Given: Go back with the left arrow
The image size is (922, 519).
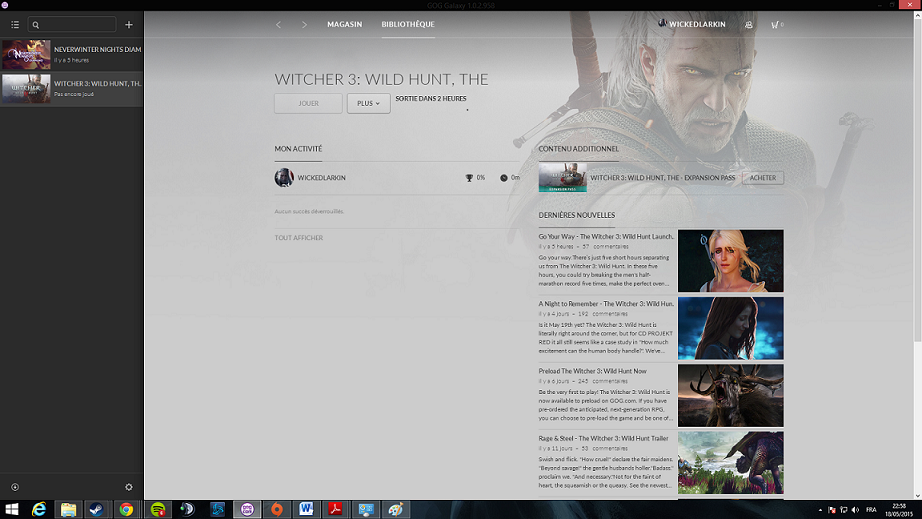Looking at the screenshot, I should coord(279,25).
